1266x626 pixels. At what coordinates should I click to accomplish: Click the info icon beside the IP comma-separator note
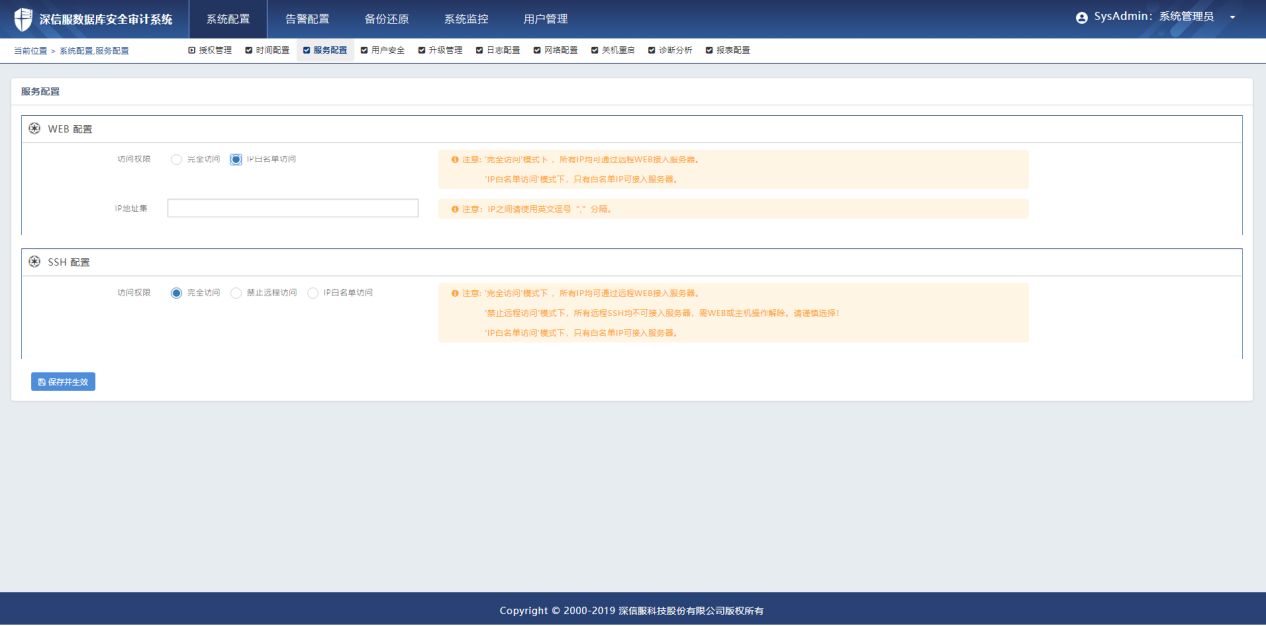click(x=455, y=209)
